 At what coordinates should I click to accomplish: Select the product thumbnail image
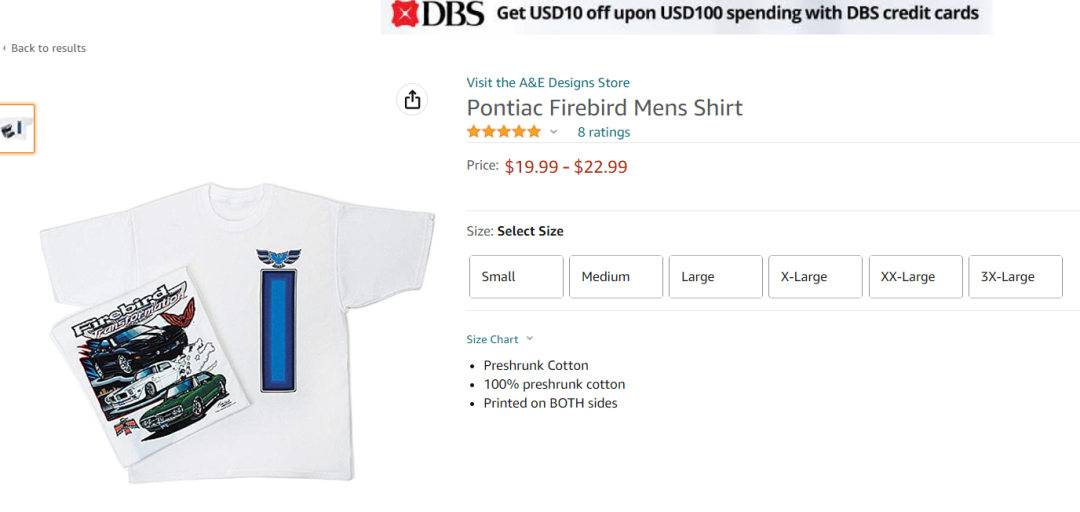17,129
